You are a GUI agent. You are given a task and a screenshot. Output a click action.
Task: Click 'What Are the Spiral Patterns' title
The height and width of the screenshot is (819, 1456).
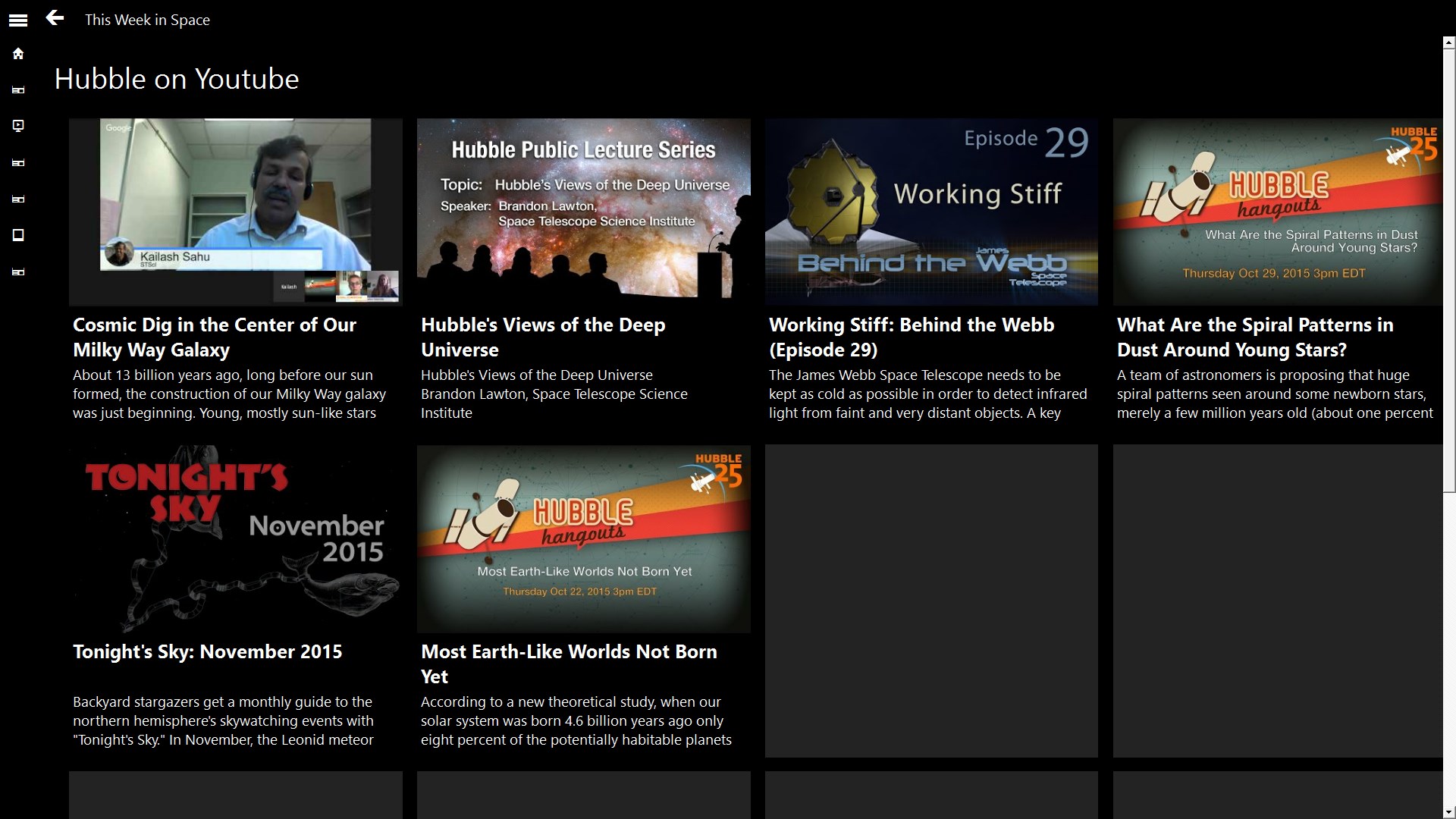point(1255,337)
